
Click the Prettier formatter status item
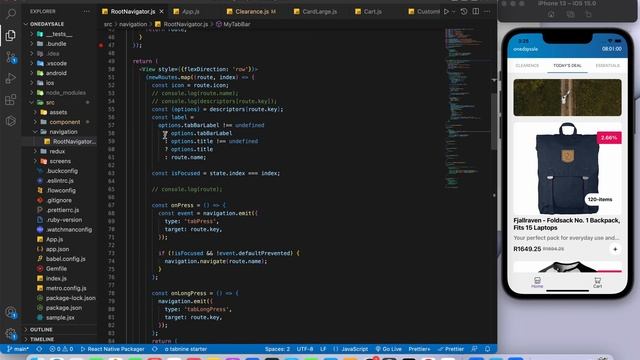click(451, 349)
